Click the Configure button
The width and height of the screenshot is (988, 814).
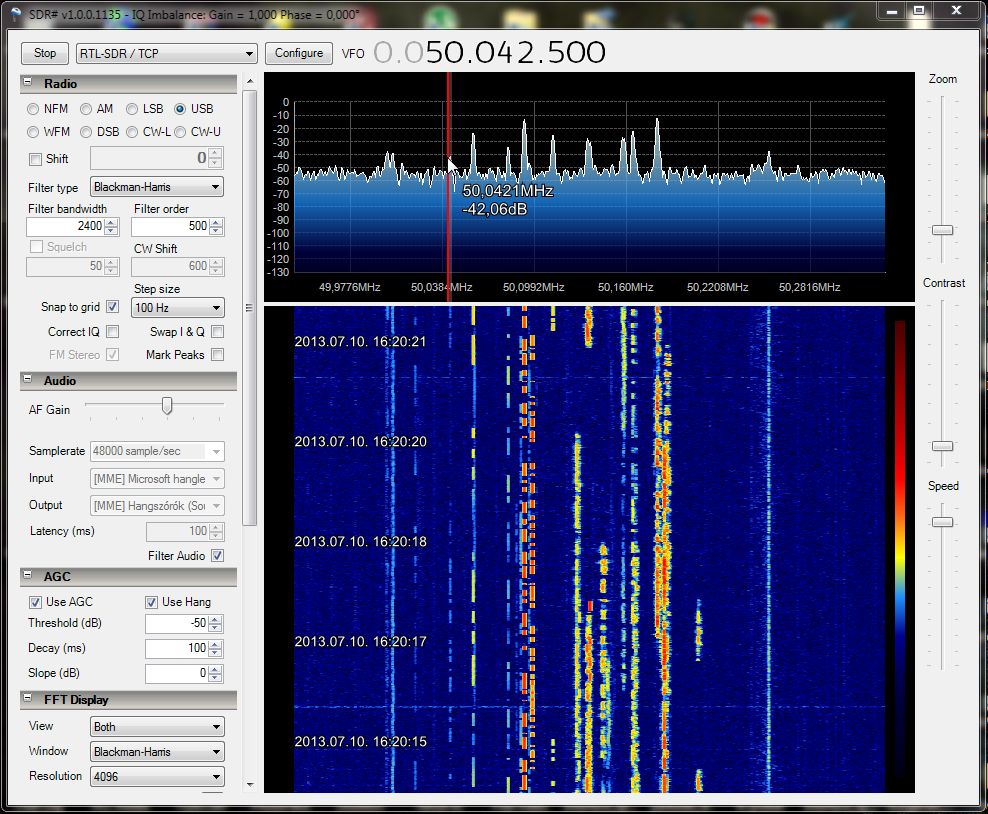(299, 54)
